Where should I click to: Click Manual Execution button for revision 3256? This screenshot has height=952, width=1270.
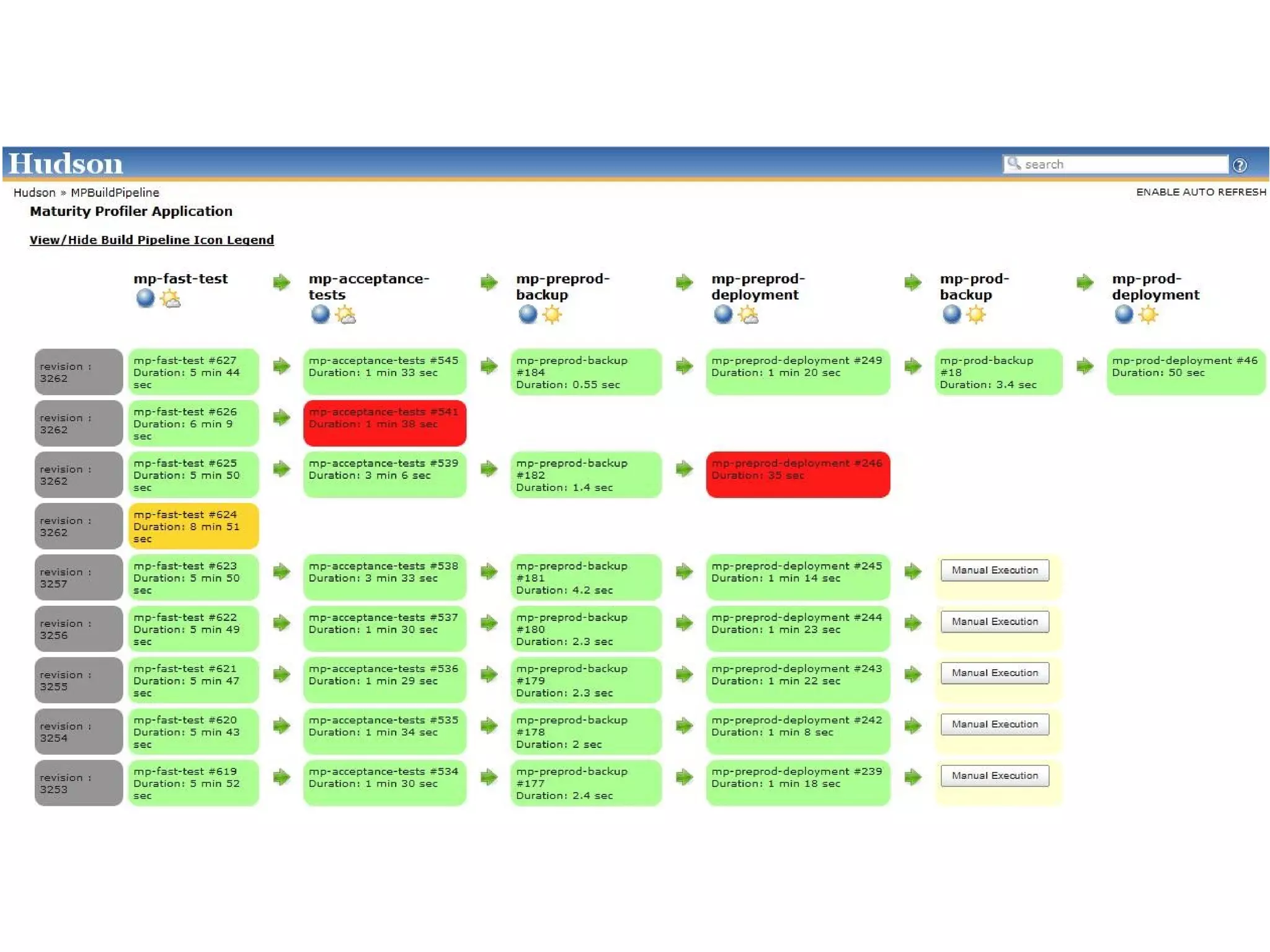pyautogui.click(x=995, y=621)
